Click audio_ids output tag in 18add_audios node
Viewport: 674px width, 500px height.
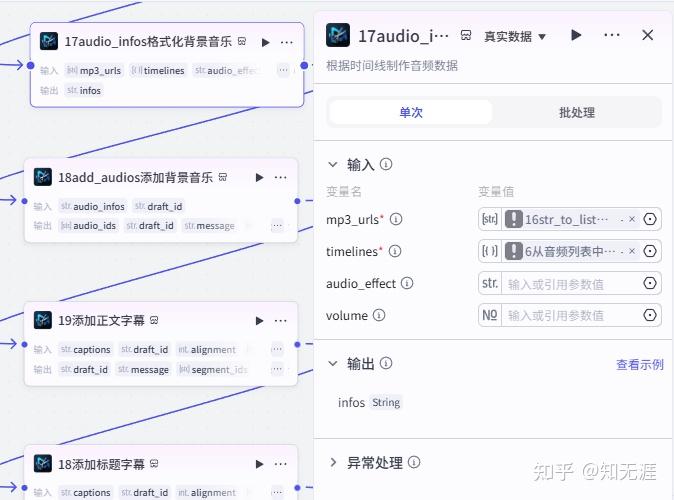click(88, 225)
